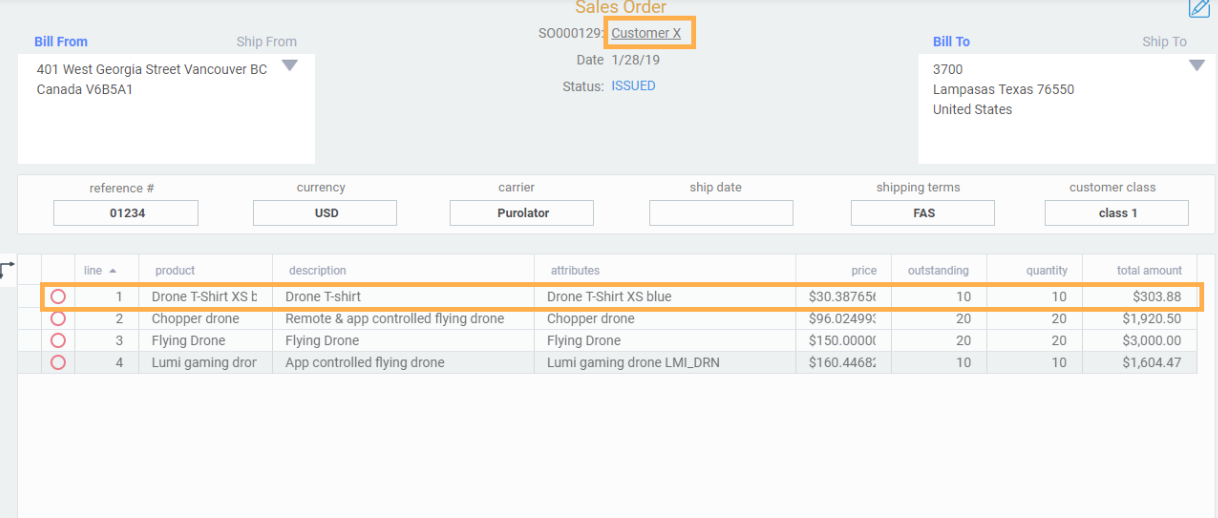Click the reference # field 01234
This screenshot has height=518, width=1218.
point(126,213)
